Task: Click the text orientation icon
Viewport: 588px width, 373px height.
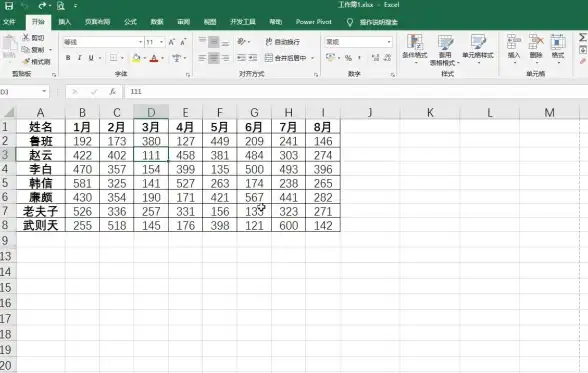Action: [x=242, y=41]
